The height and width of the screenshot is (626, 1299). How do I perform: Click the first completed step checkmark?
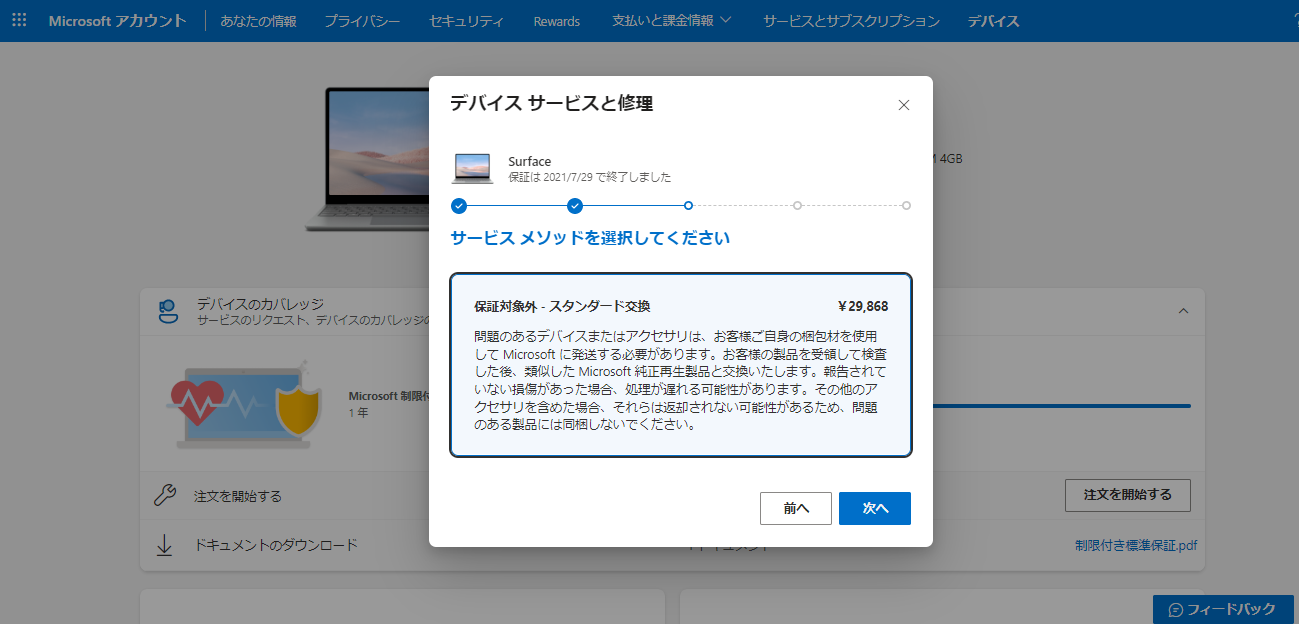(459, 206)
